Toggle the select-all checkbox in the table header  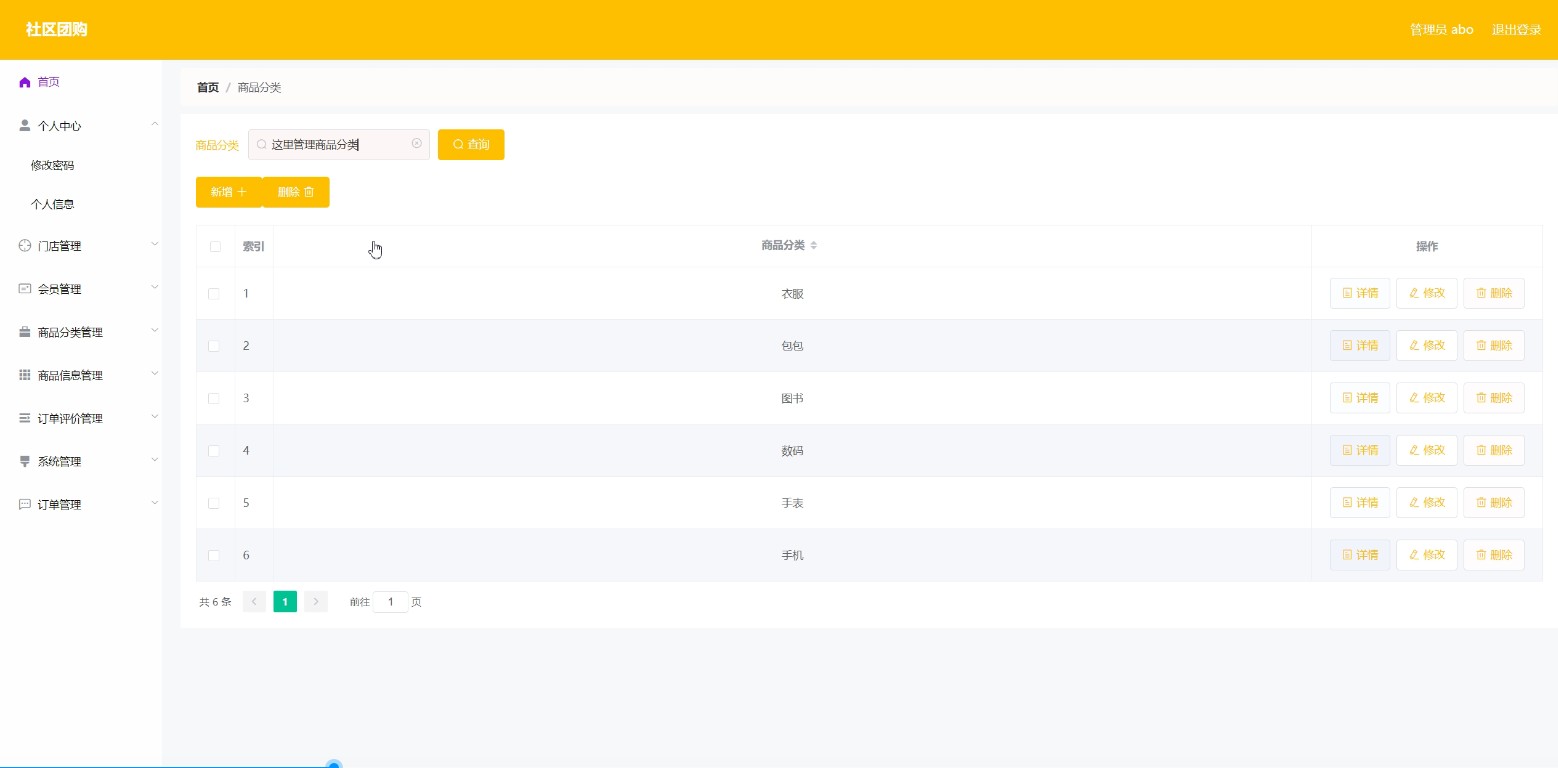click(215, 246)
